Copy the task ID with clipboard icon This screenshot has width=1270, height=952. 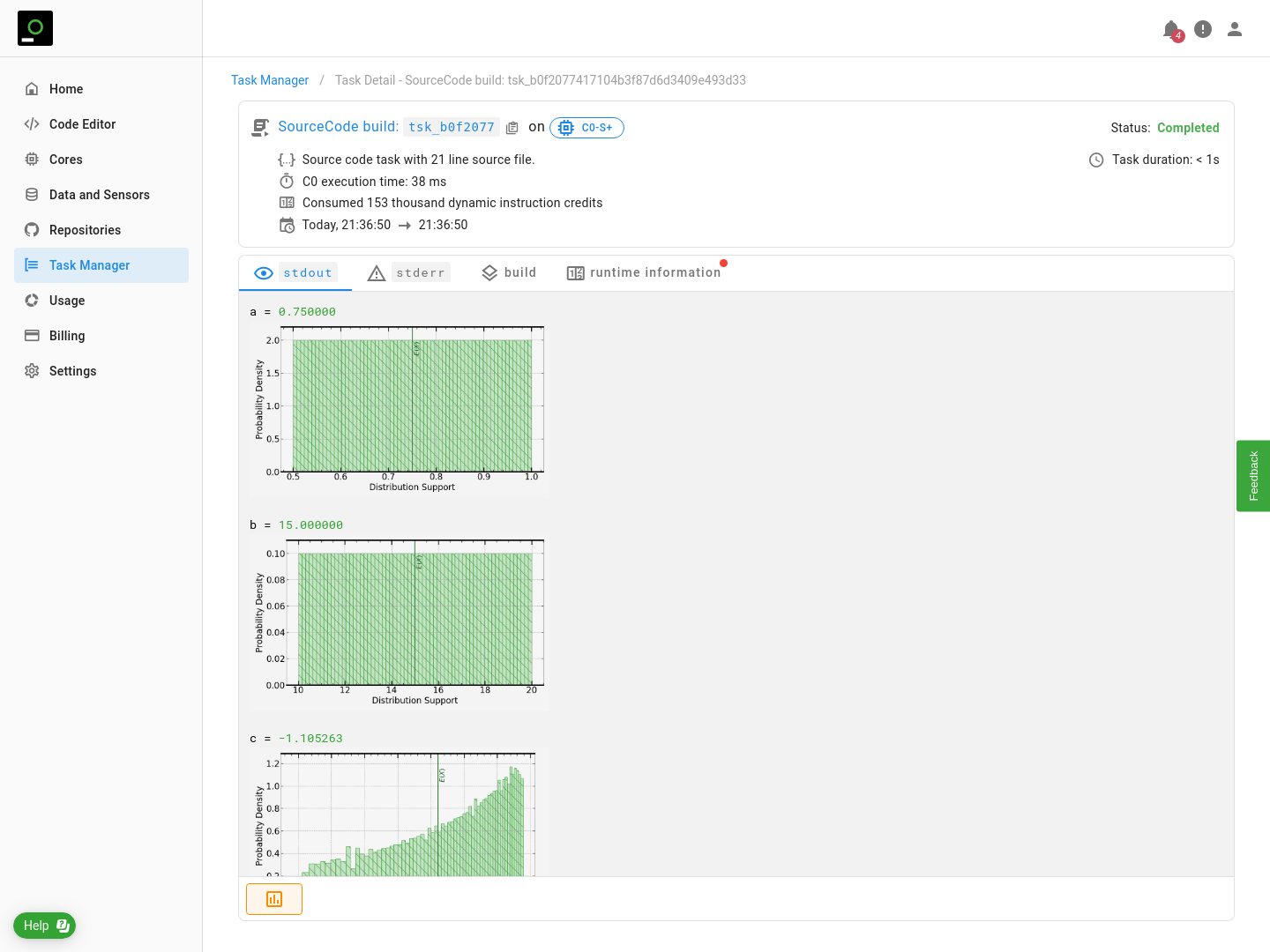pyautogui.click(x=512, y=128)
